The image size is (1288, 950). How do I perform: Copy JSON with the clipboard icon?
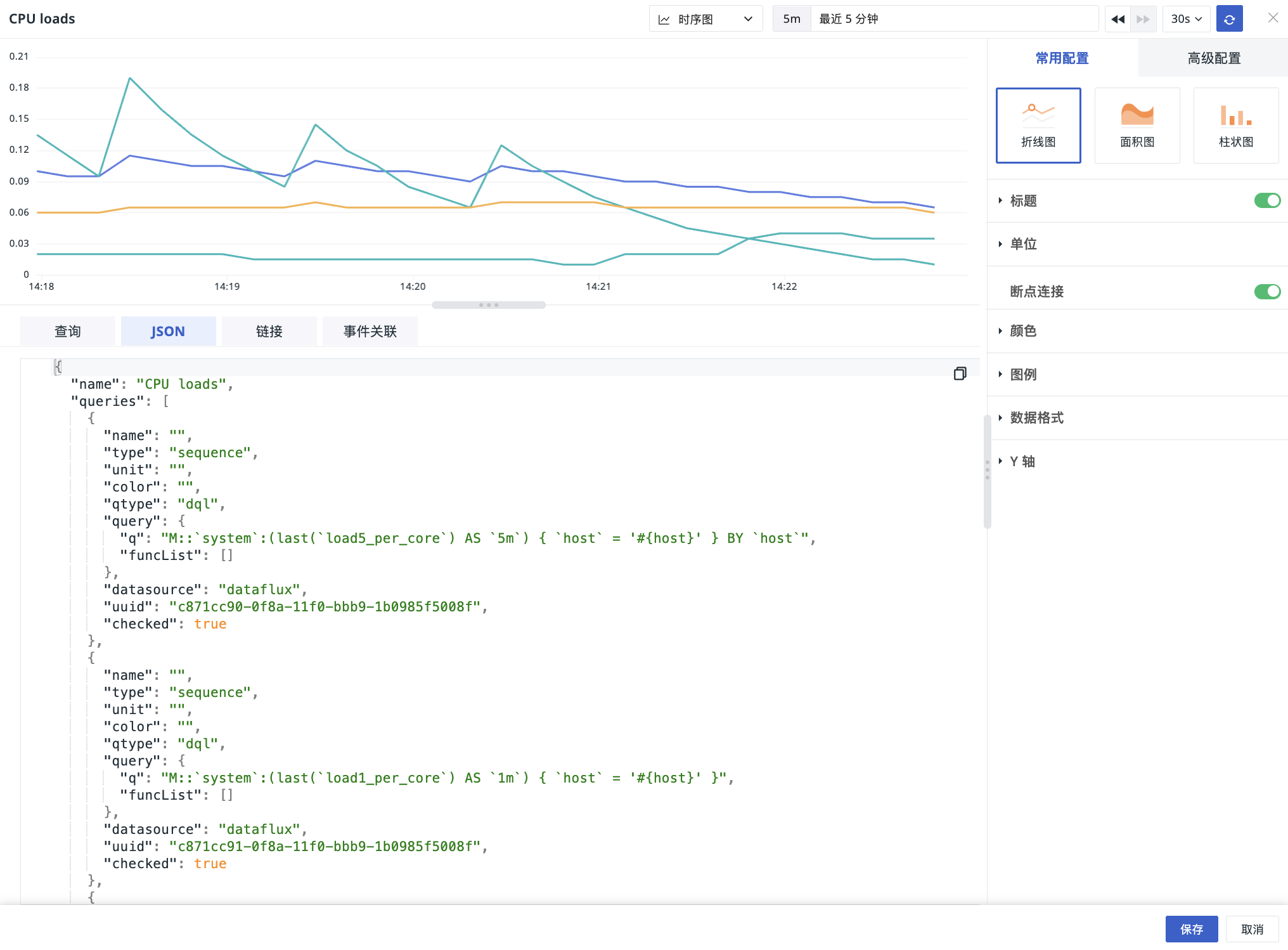pyautogui.click(x=960, y=374)
